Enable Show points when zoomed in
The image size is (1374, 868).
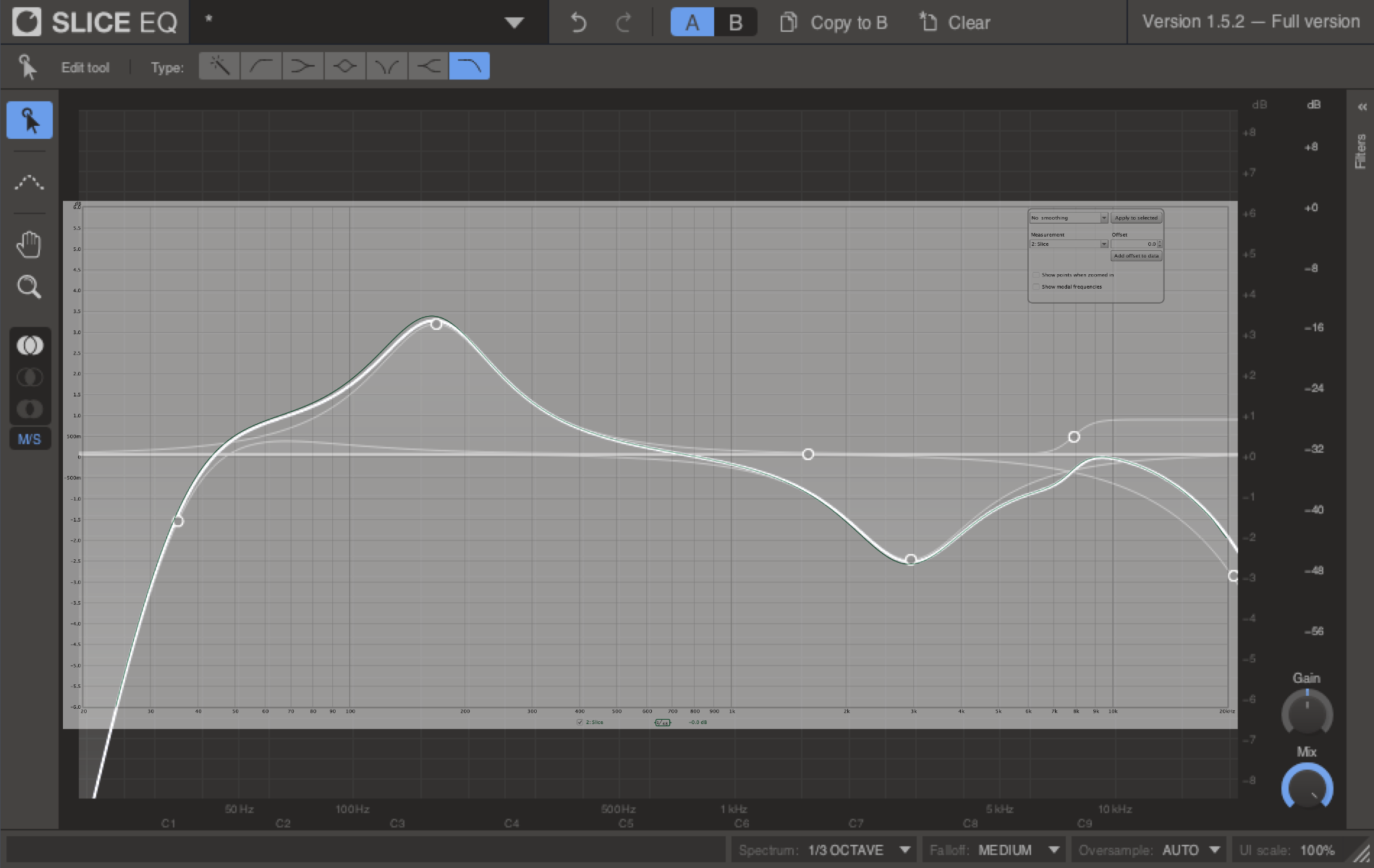pyautogui.click(x=1036, y=275)
